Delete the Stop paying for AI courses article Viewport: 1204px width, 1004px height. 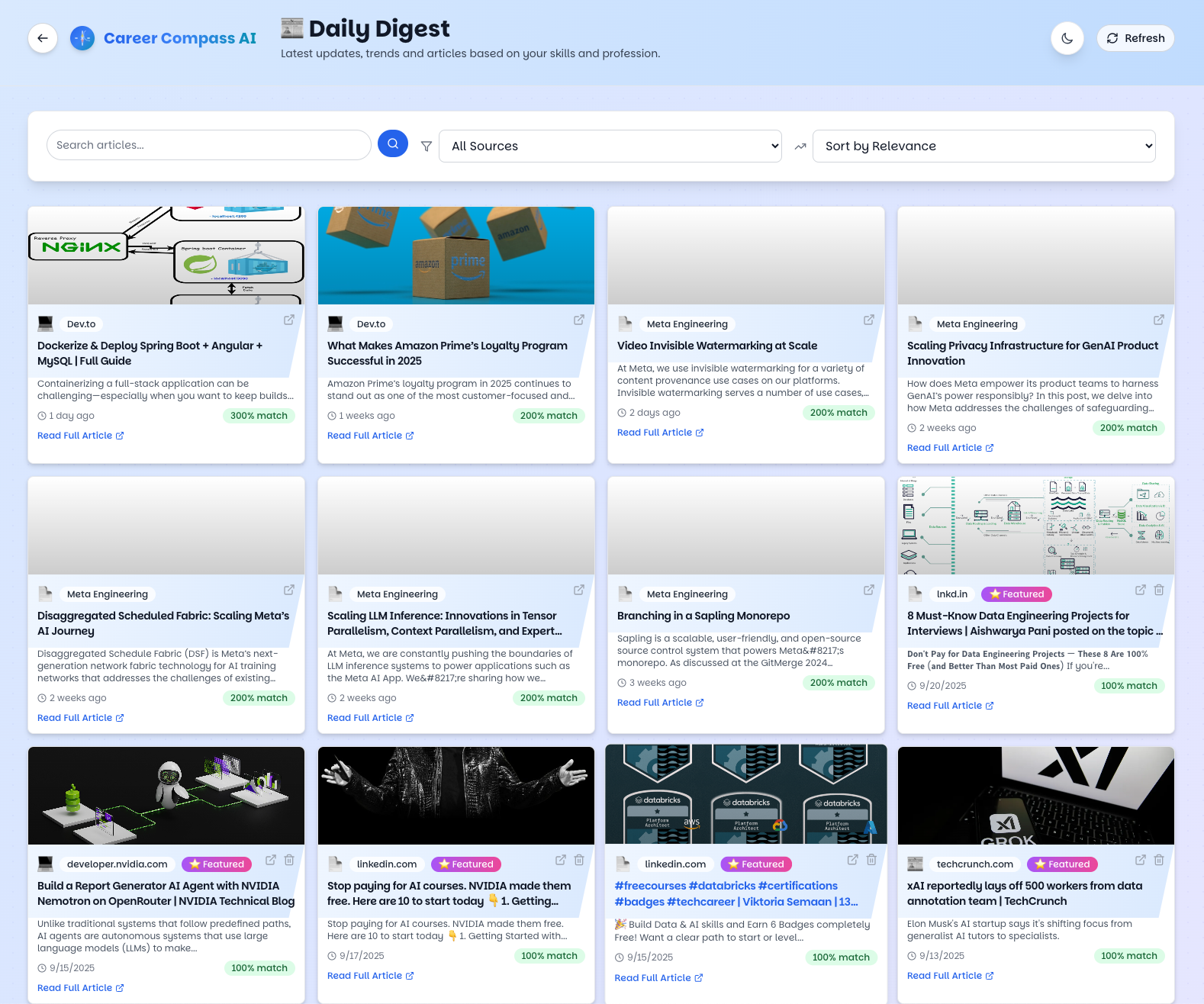coord(579,860)
